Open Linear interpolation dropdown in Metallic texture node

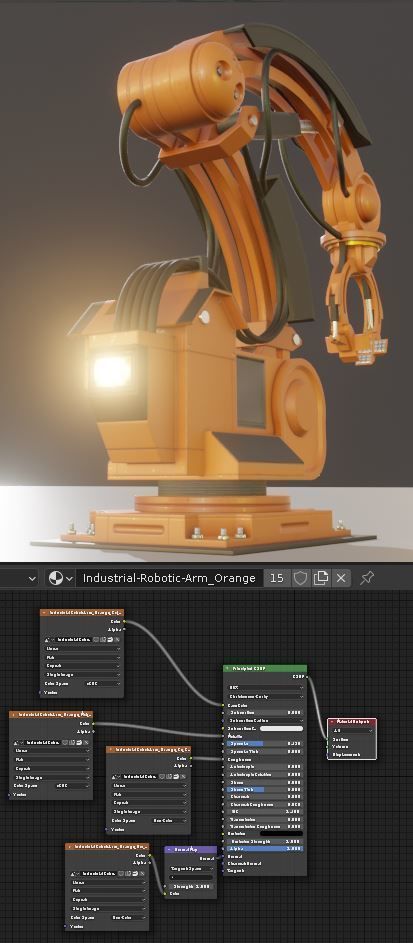coord(50,751)
